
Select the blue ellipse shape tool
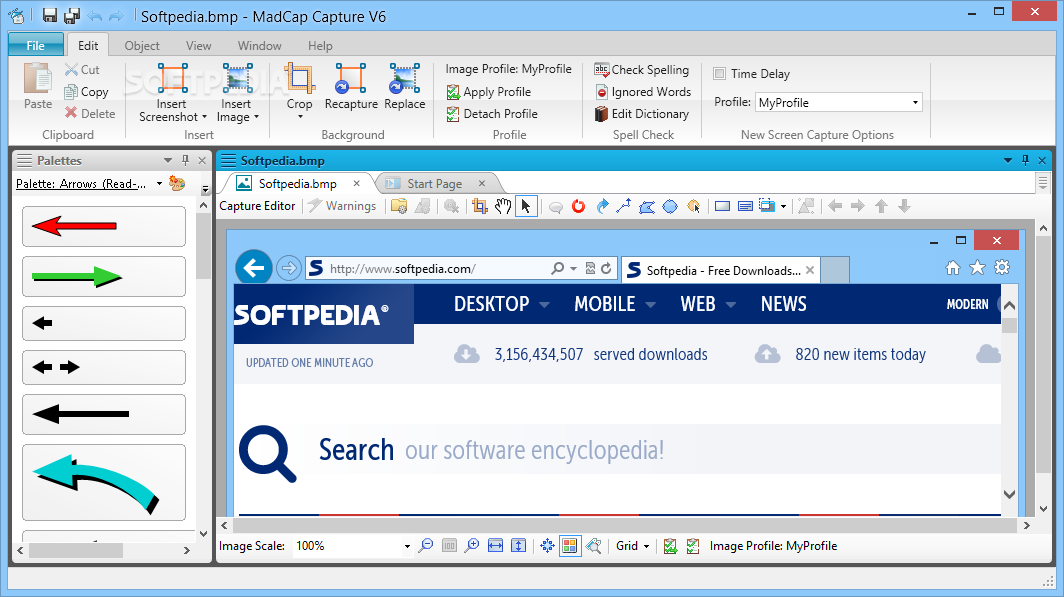click(x=670, y=206)
